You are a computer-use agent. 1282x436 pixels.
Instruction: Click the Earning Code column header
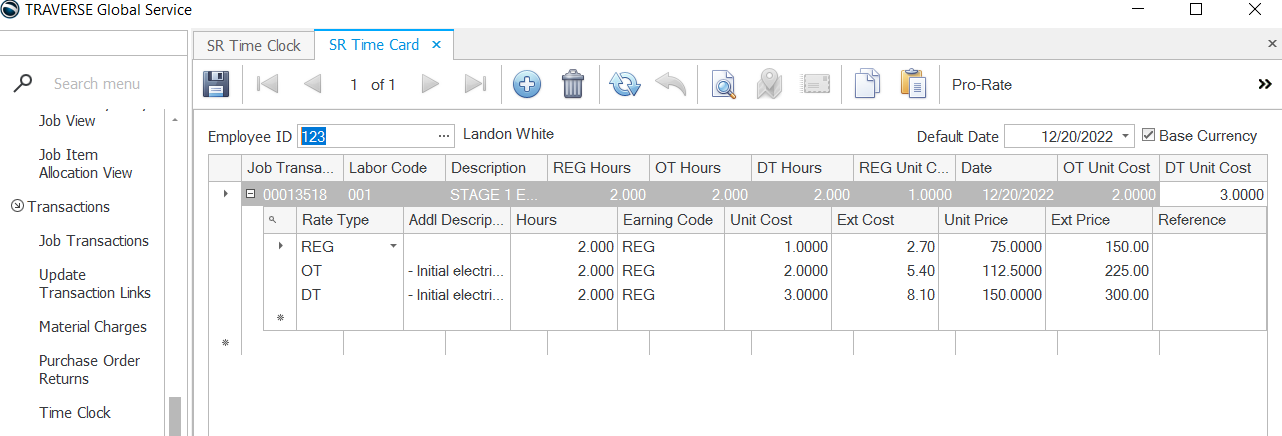671,220
